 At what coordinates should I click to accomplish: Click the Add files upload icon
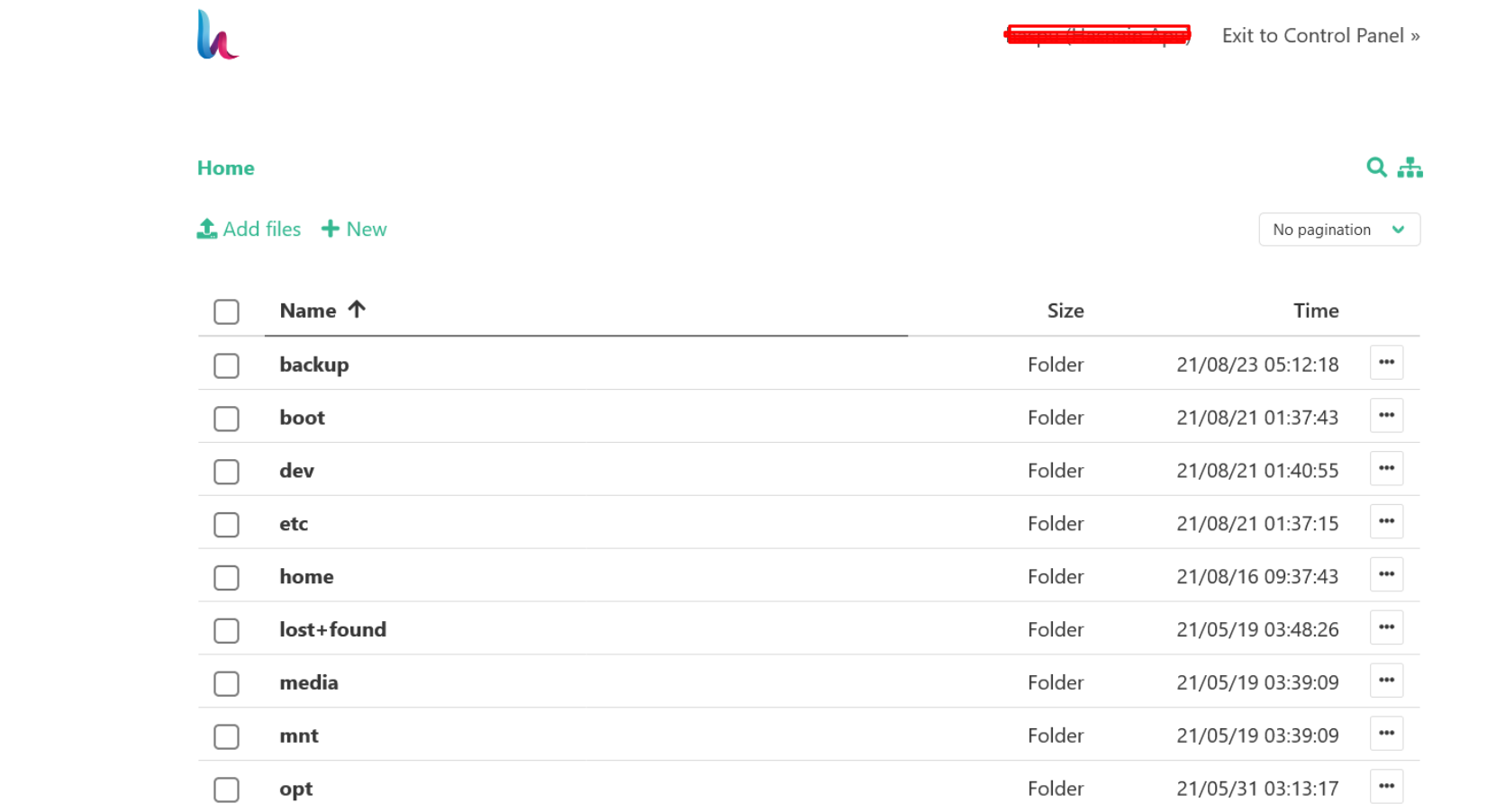point(207,230)
